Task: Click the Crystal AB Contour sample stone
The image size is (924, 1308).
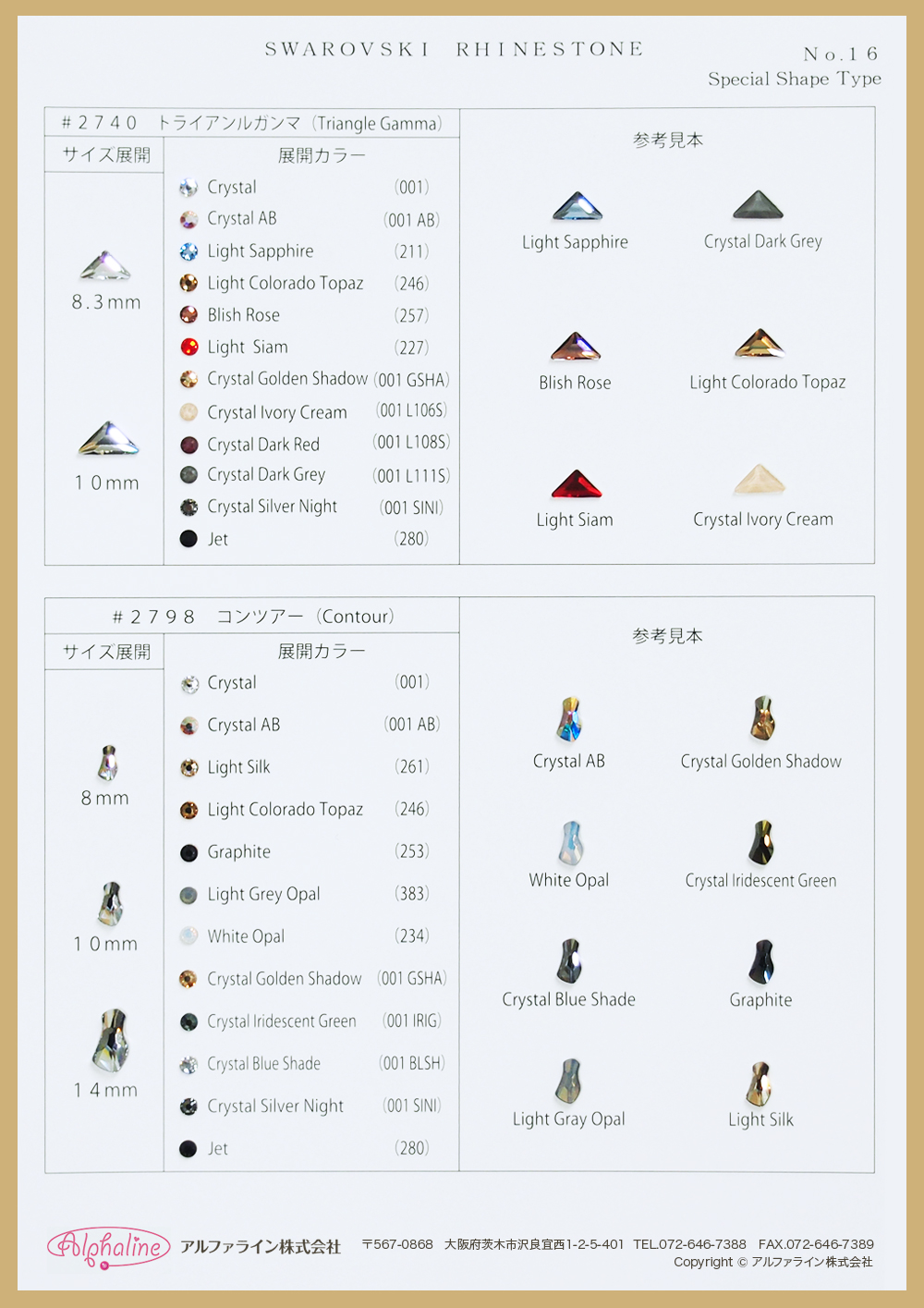Action: (570, 720)
